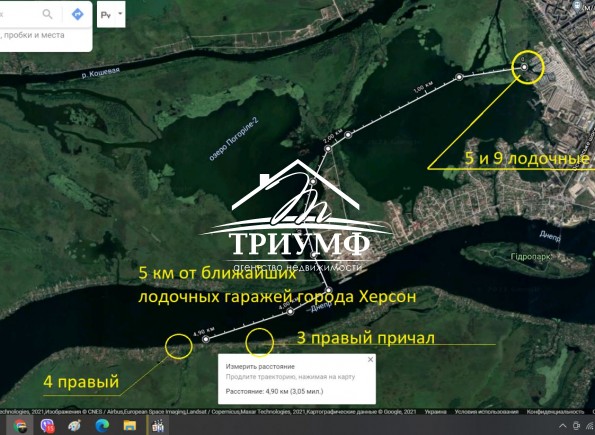Open the 'Конфиденциальность' footer link

555,411
